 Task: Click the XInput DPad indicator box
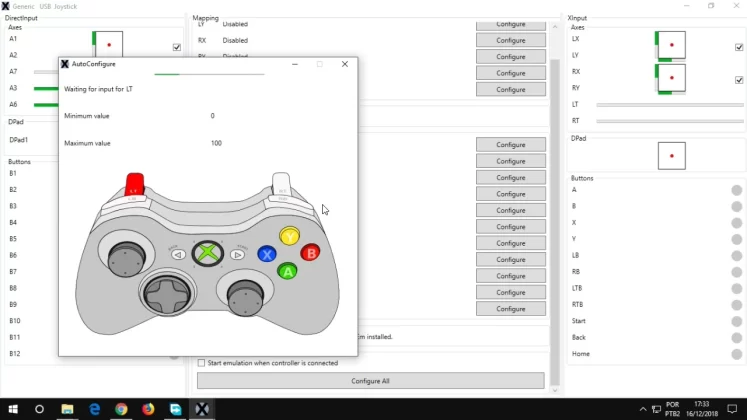pyautogui.click(x=672, y=156)
